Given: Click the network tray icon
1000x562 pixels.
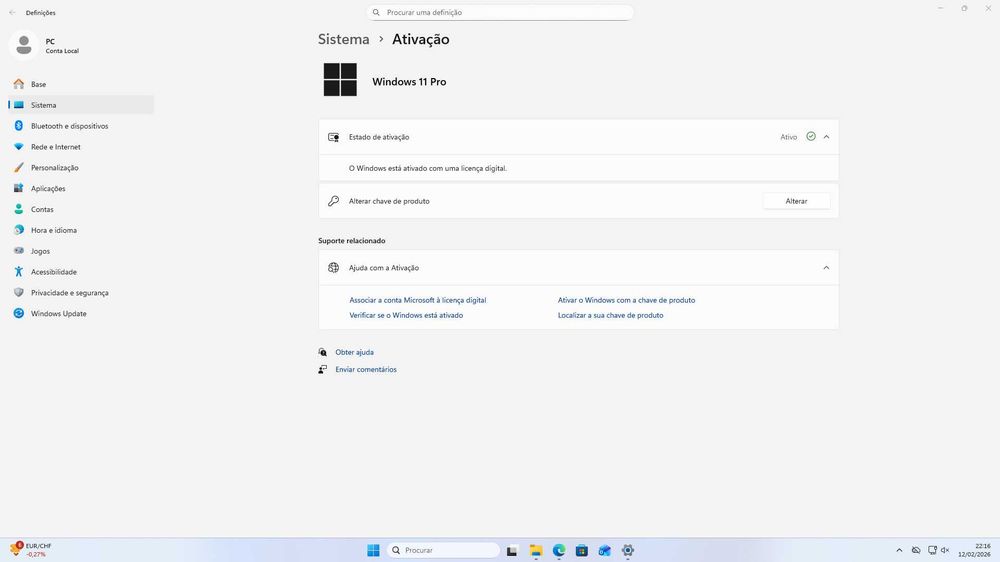Looking at the screenshot, I should point(932,550).
